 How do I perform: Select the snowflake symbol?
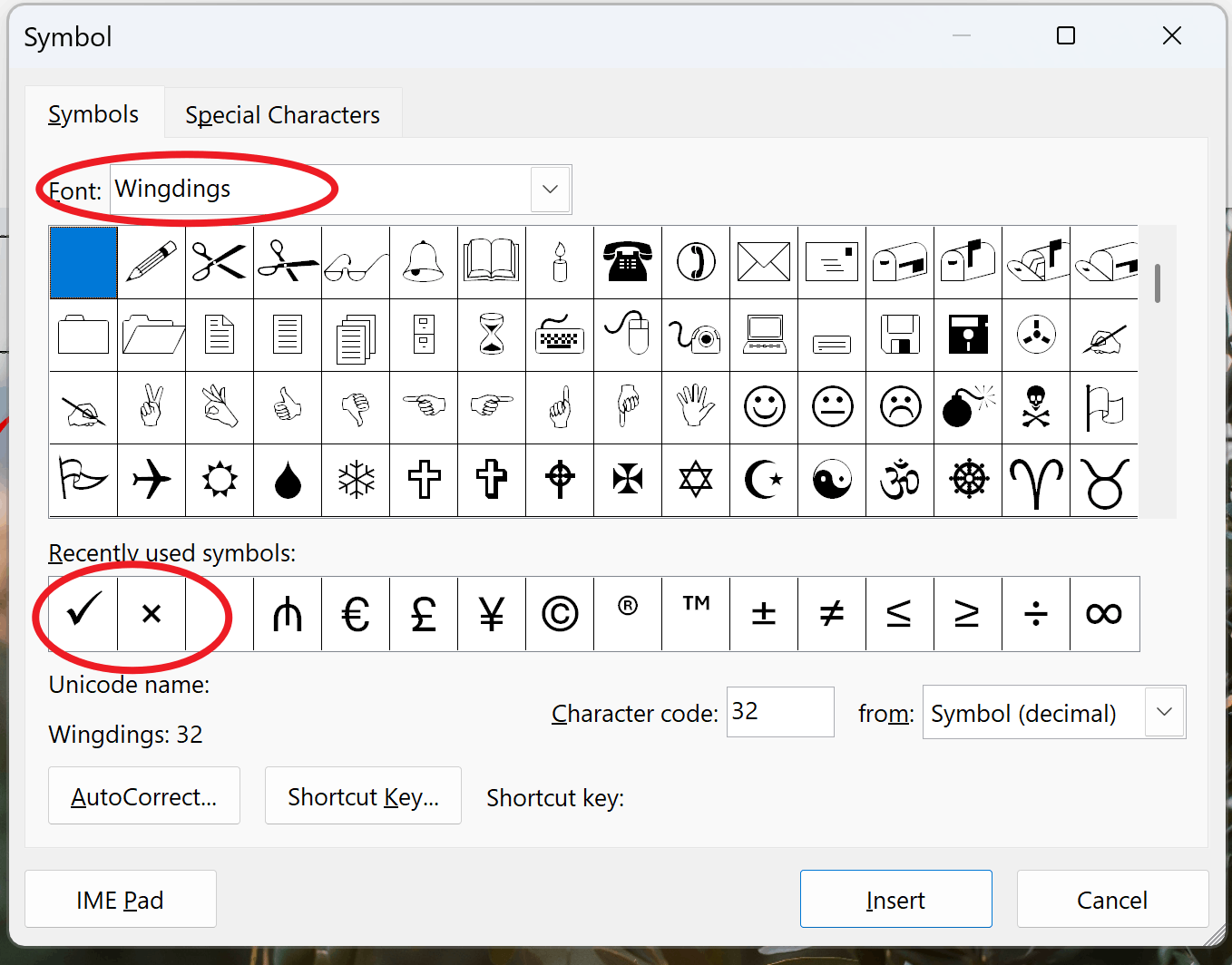[355, 481]
